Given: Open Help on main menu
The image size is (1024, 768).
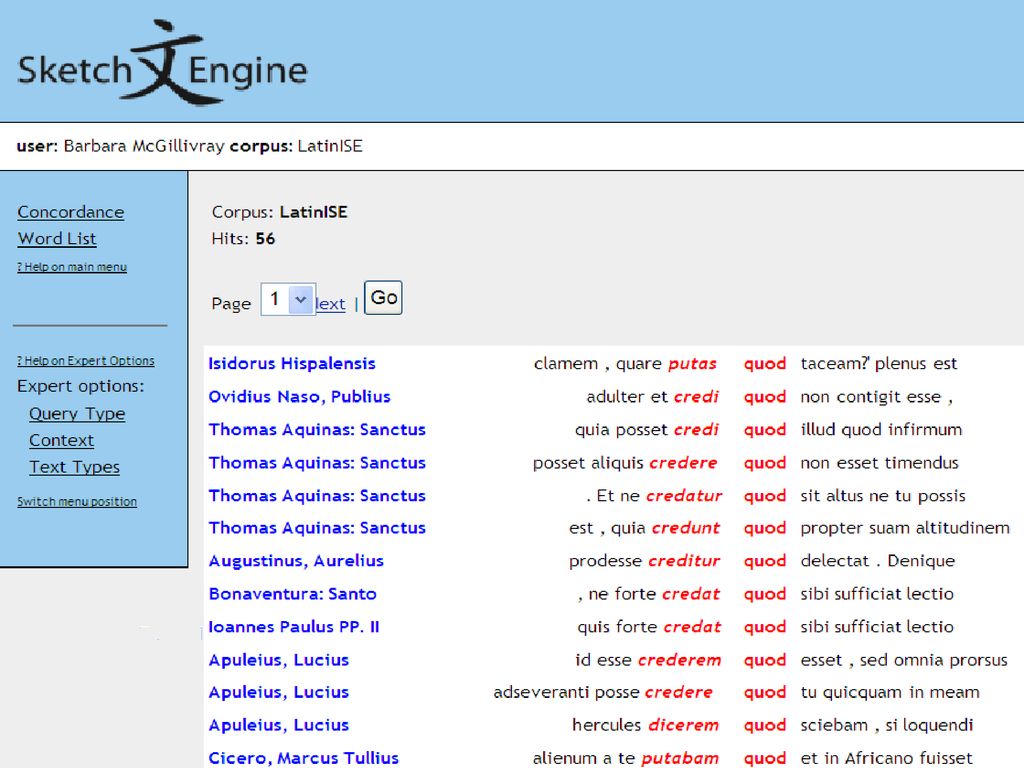Looking at the screenshot, I should pyautogui.click(x=71, y=267).
